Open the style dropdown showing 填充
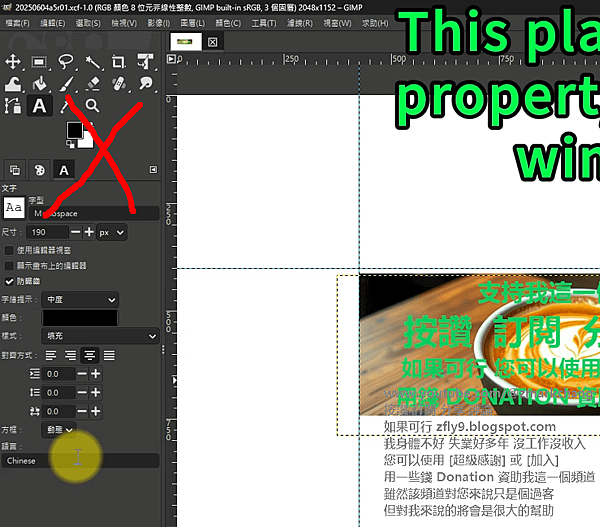Viewport: 600px width, 527px height. click(100, 336)
